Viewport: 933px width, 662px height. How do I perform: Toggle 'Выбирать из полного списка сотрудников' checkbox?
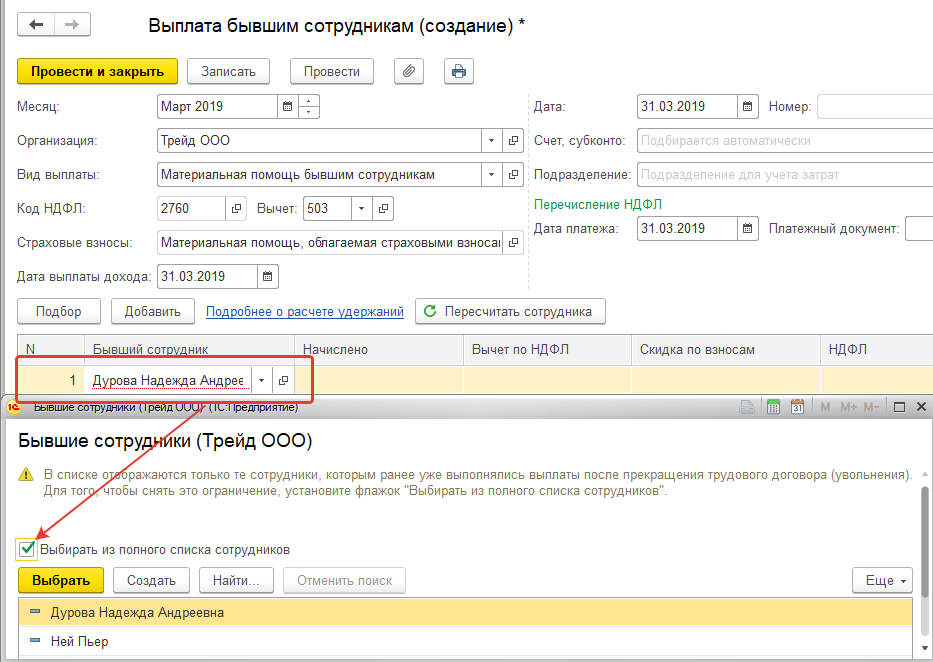click(x=27, y=549)
